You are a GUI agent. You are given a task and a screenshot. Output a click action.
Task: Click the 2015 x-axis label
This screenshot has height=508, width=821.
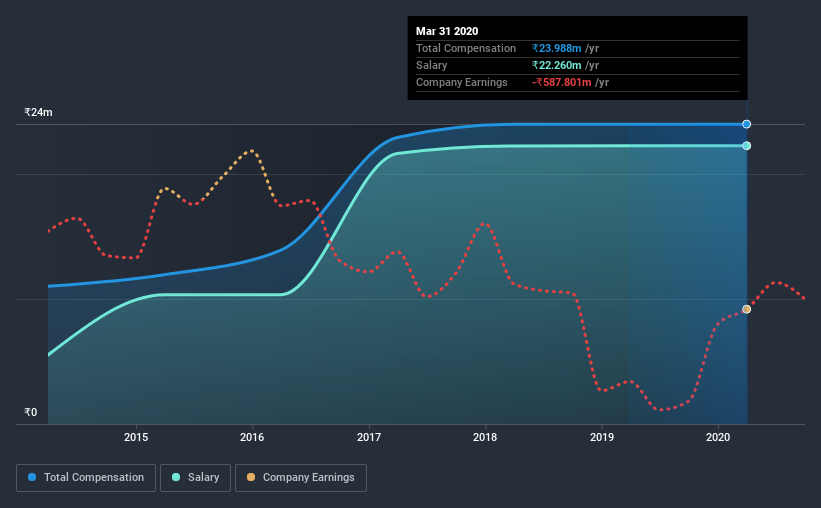point(136,437)
